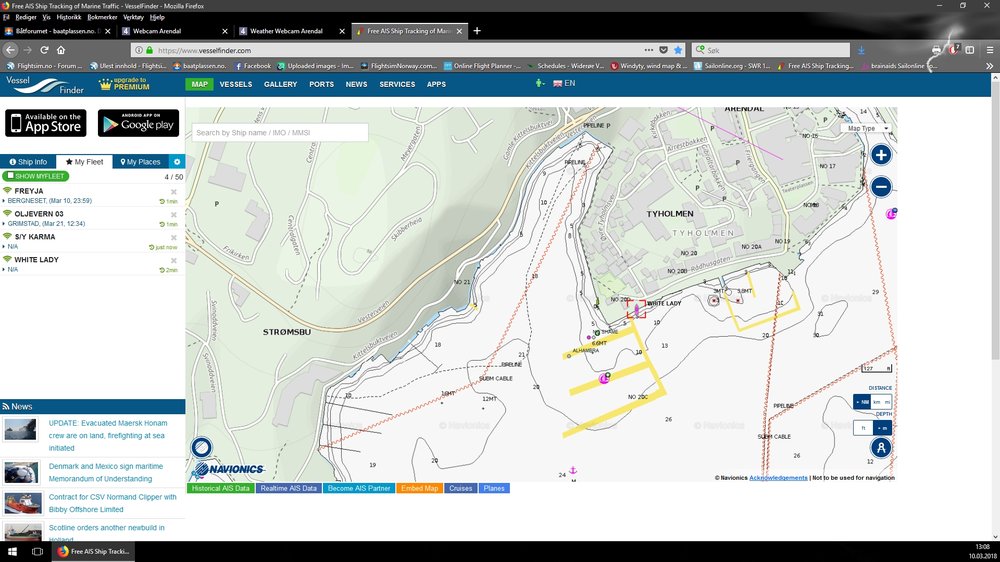This screenshot has width=1000, height=562.
Task: Open Maersk Honam news thumbnail
Action: coord(20,429)
